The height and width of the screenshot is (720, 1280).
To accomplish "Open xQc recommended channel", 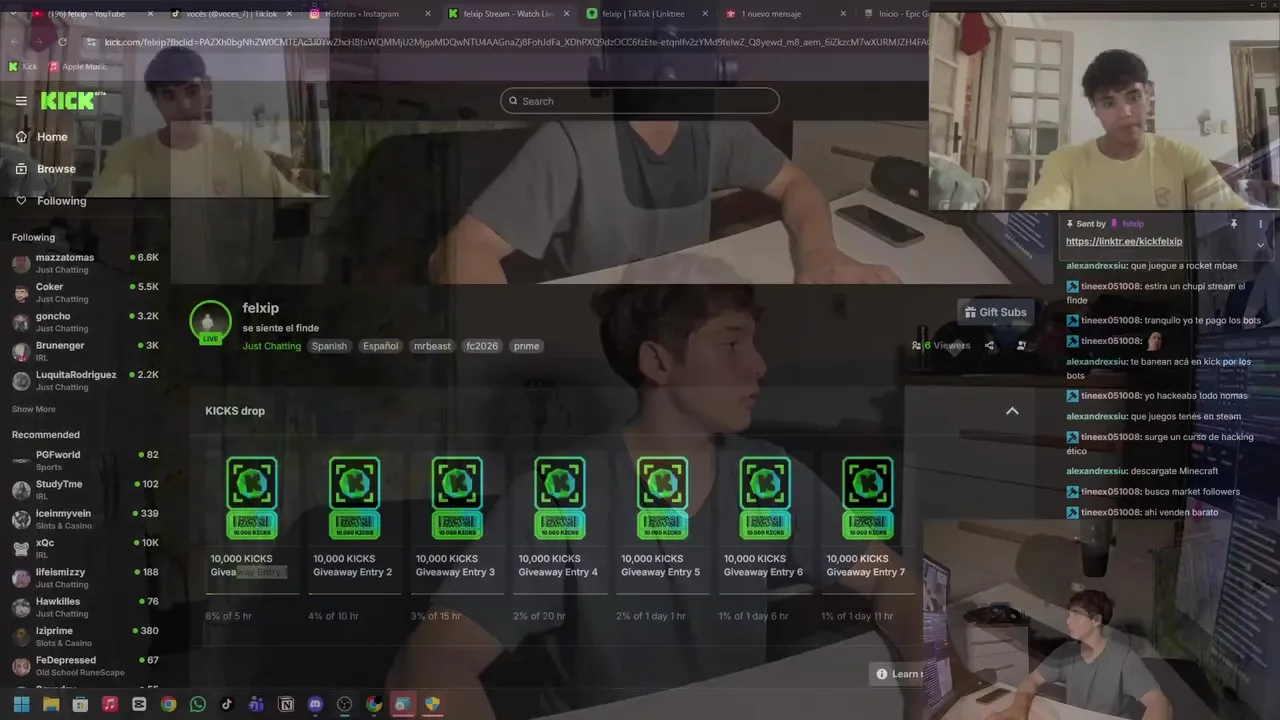I will click(x=85, y=549).
